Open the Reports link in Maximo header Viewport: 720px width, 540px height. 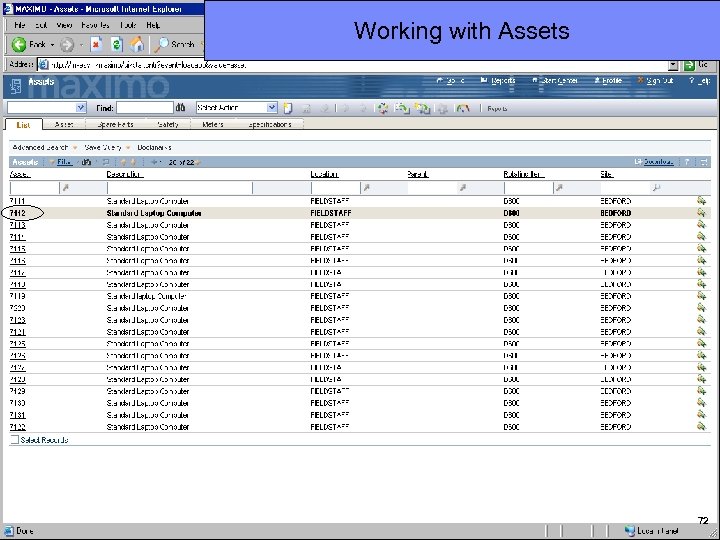tap(498, 81)
